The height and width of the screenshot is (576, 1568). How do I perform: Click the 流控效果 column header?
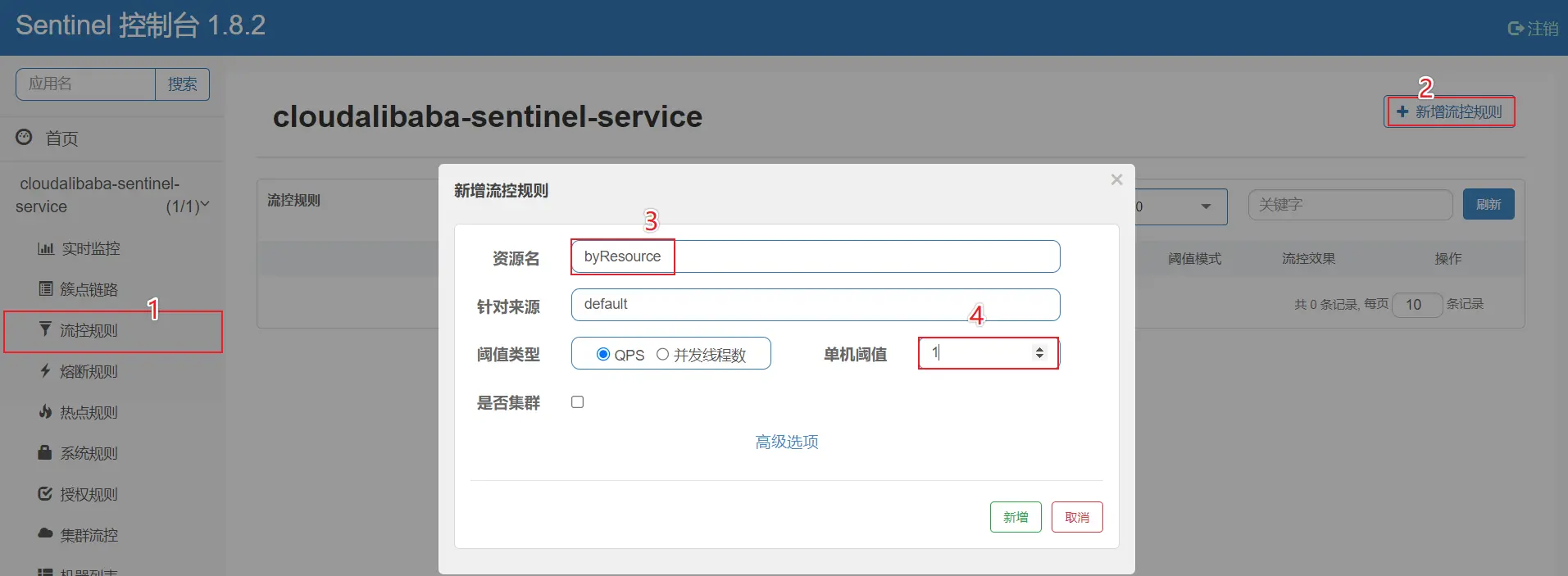(x=1308, y=259)
